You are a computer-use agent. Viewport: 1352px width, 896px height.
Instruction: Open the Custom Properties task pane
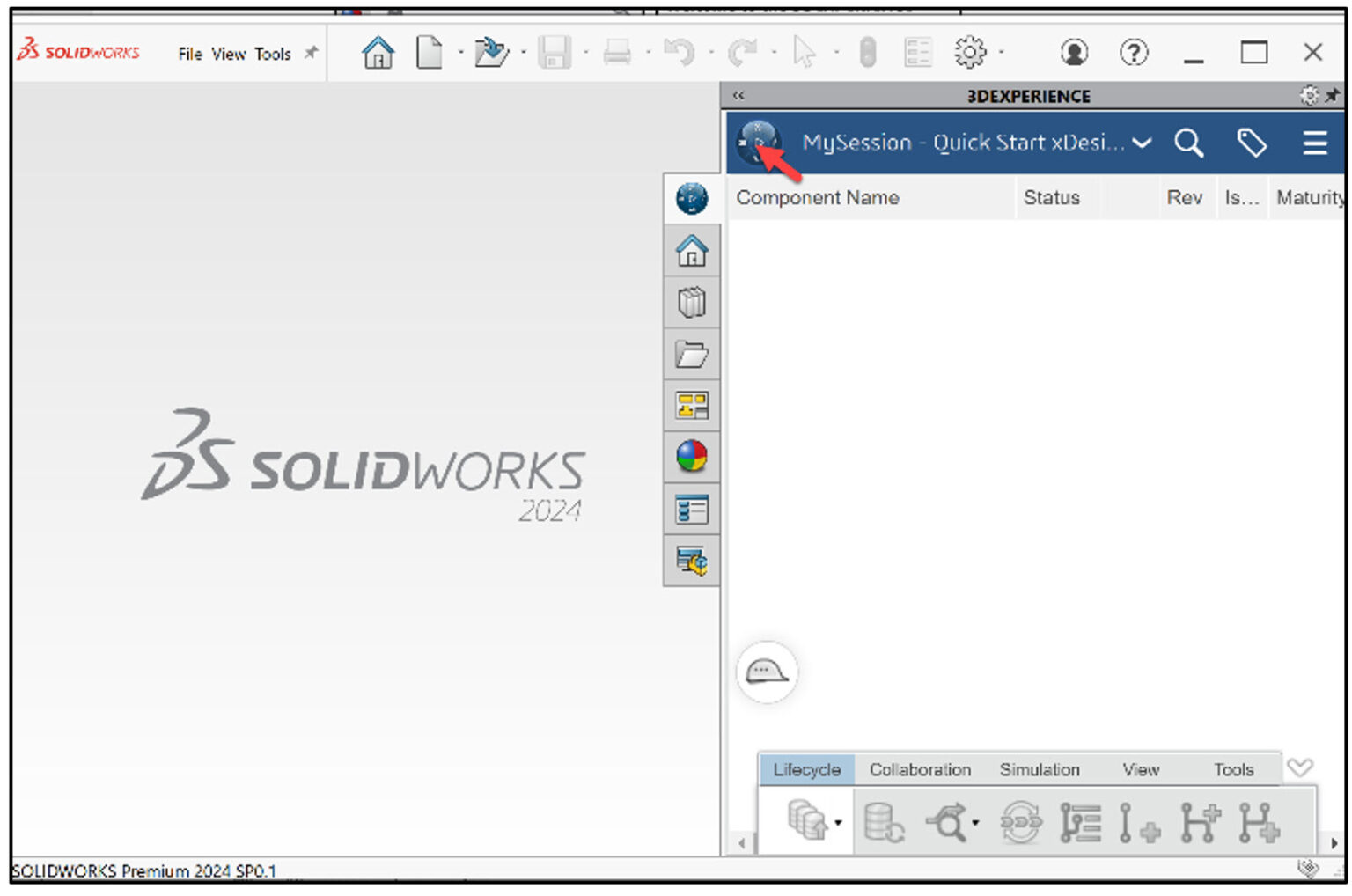(x=692, y=509)
